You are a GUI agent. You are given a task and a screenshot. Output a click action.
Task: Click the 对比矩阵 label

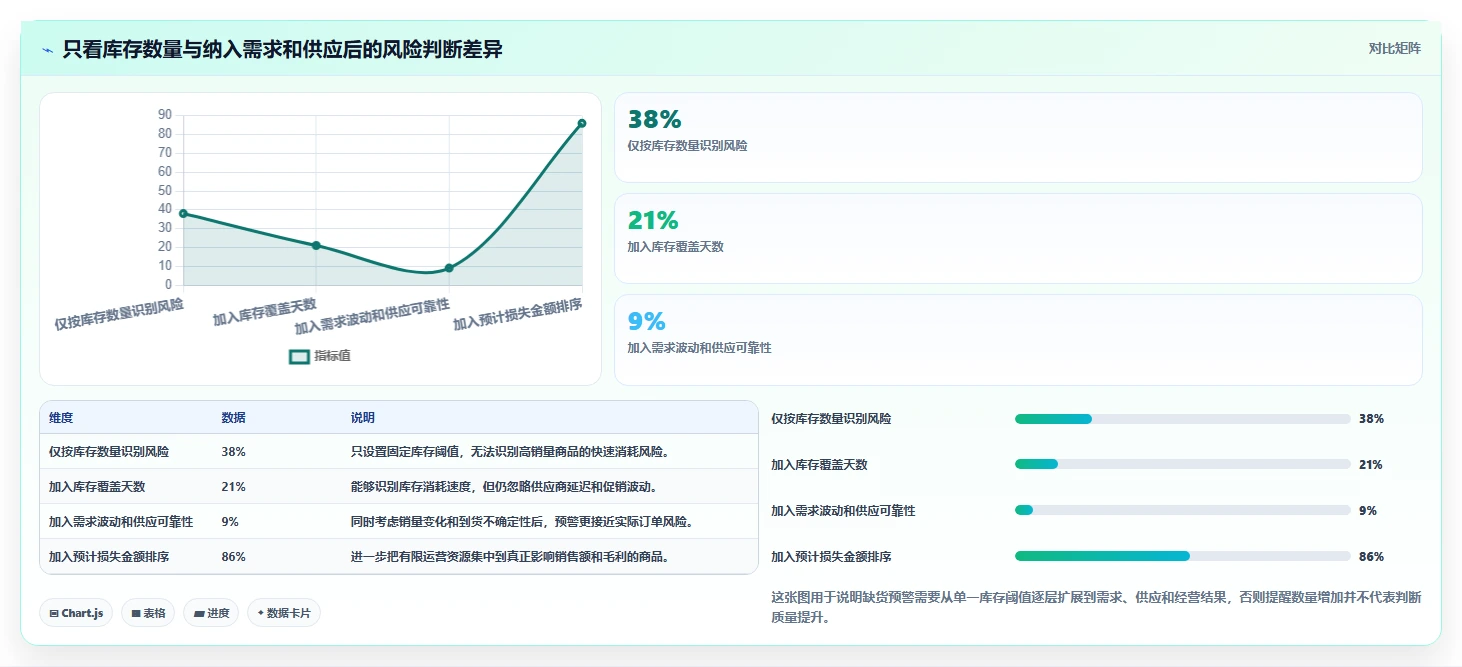[x=1394, y=48]
